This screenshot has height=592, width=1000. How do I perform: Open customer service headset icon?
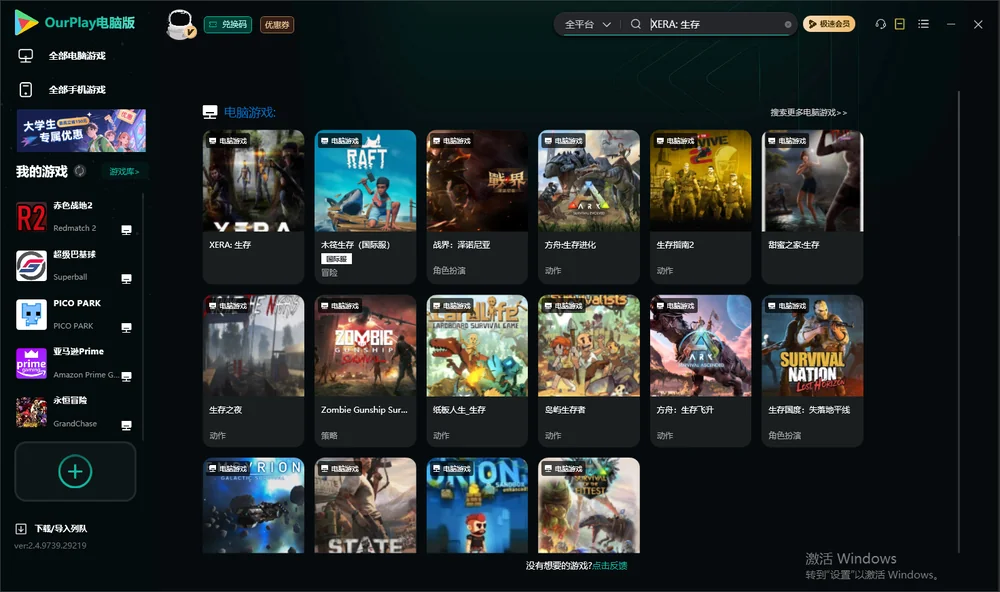(x=880, y=24)
